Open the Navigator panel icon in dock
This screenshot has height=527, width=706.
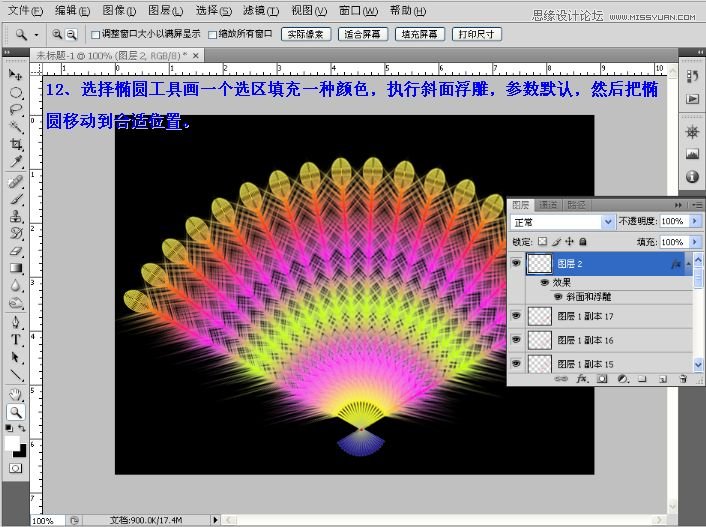pyautogui.click(x=692, y=132)
